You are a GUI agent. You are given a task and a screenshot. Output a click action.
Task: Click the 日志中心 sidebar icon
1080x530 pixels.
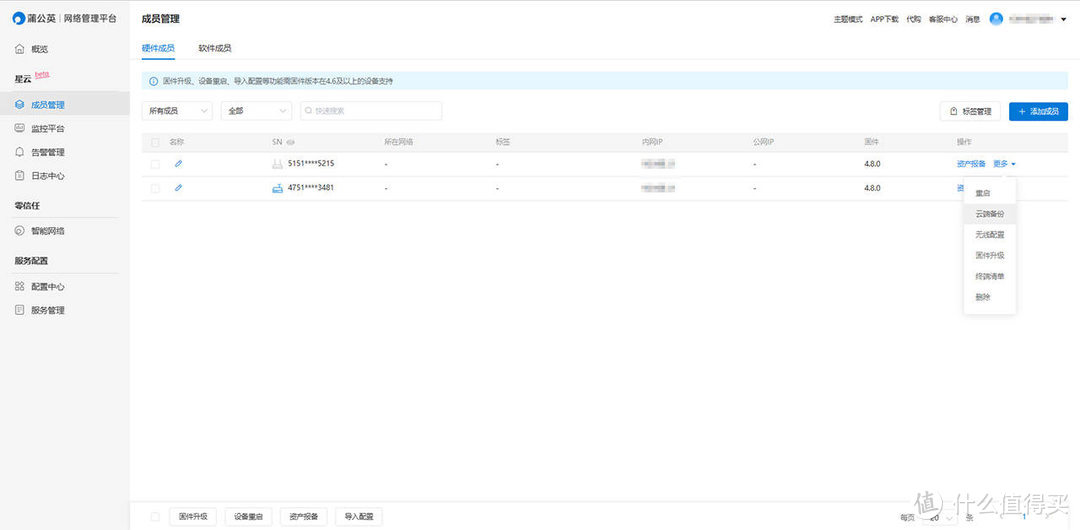[20, 176]
